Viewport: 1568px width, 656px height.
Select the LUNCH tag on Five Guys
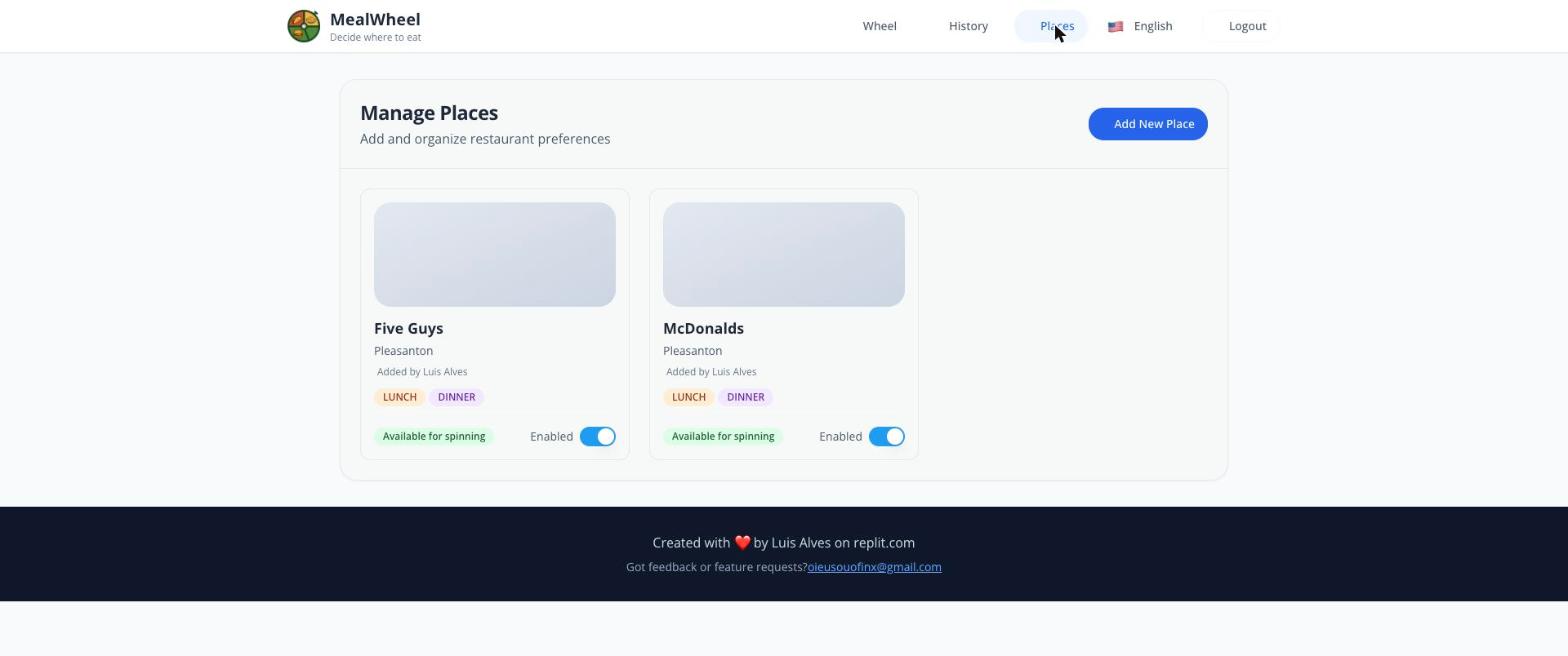click(399, 397)
